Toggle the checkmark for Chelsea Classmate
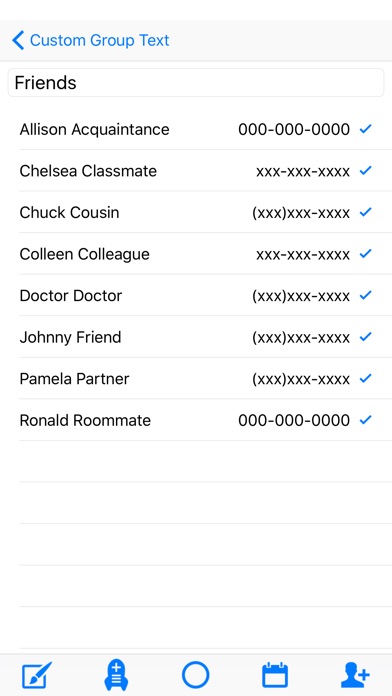The width and height of the screenshot is (392, 696). (x=365, y=171)
